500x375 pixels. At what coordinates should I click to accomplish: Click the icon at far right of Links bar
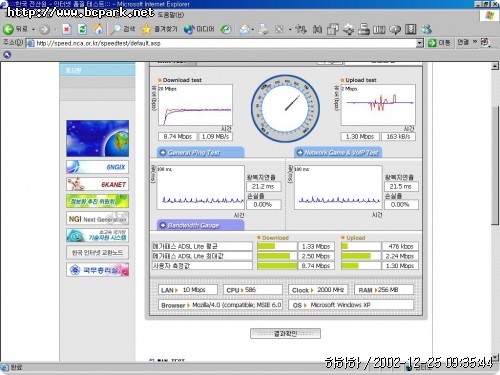(x=485, y=42)
